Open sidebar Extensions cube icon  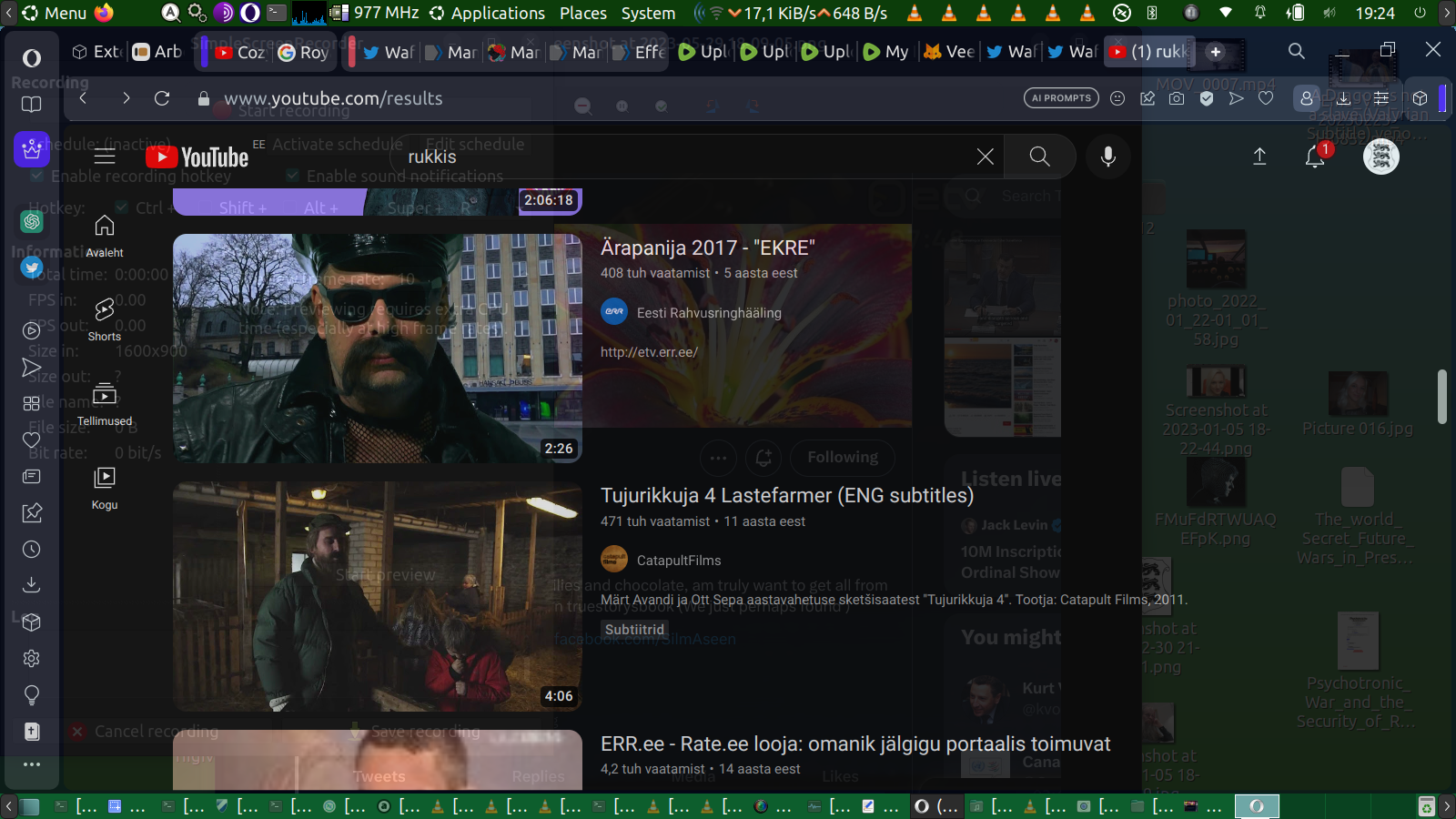click(32, 622)
